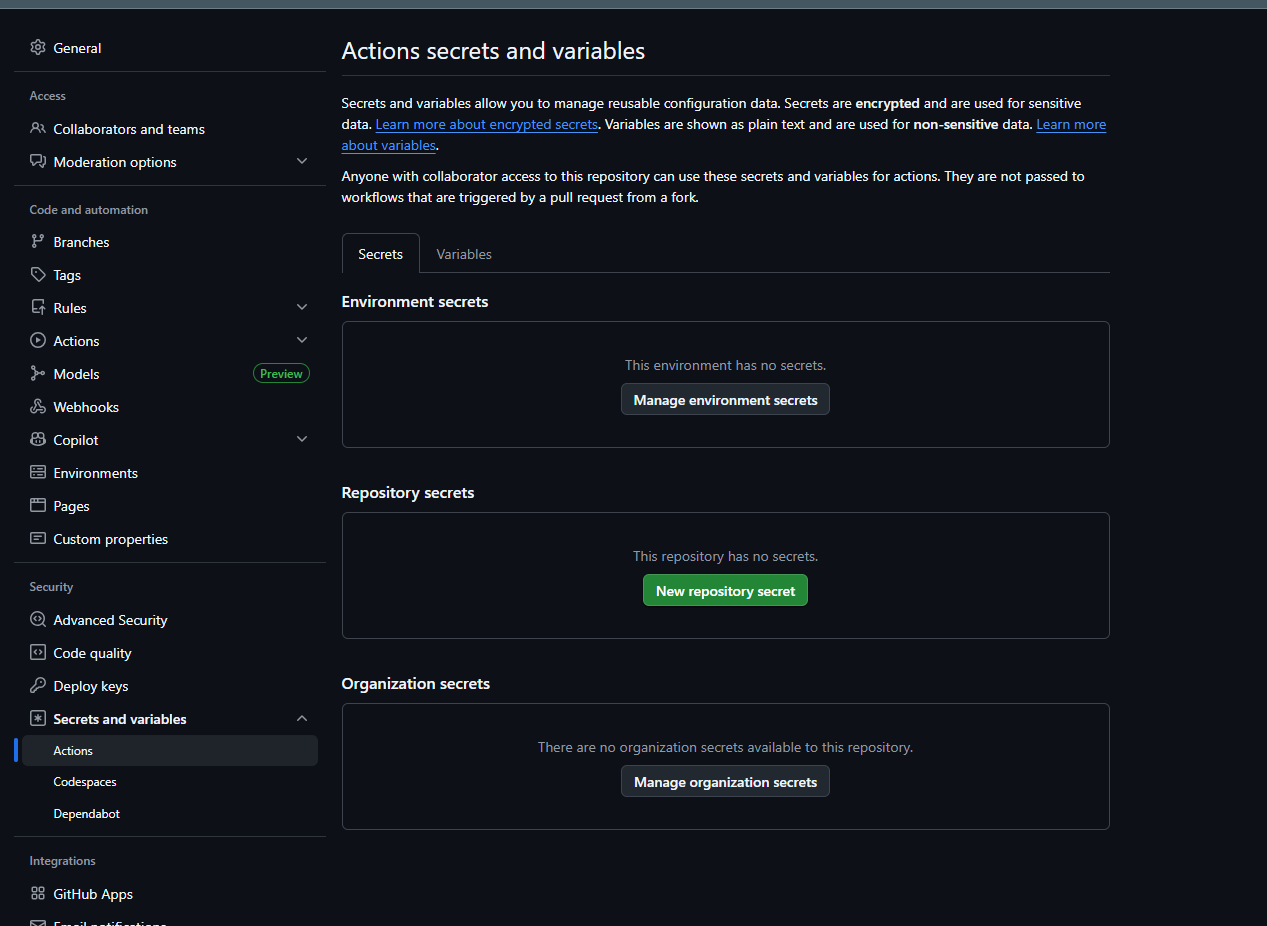Click the General gear icon

coord(38,48)
